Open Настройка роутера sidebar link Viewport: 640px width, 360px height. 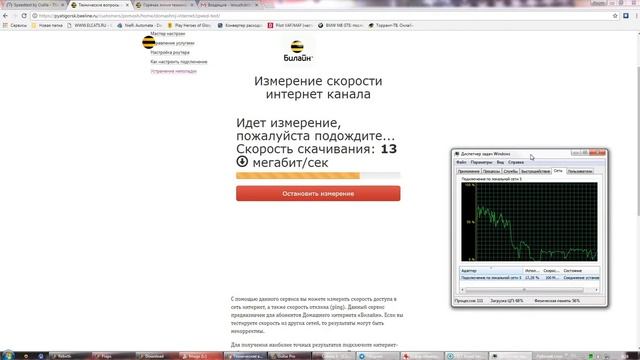[x=170, y=52]
